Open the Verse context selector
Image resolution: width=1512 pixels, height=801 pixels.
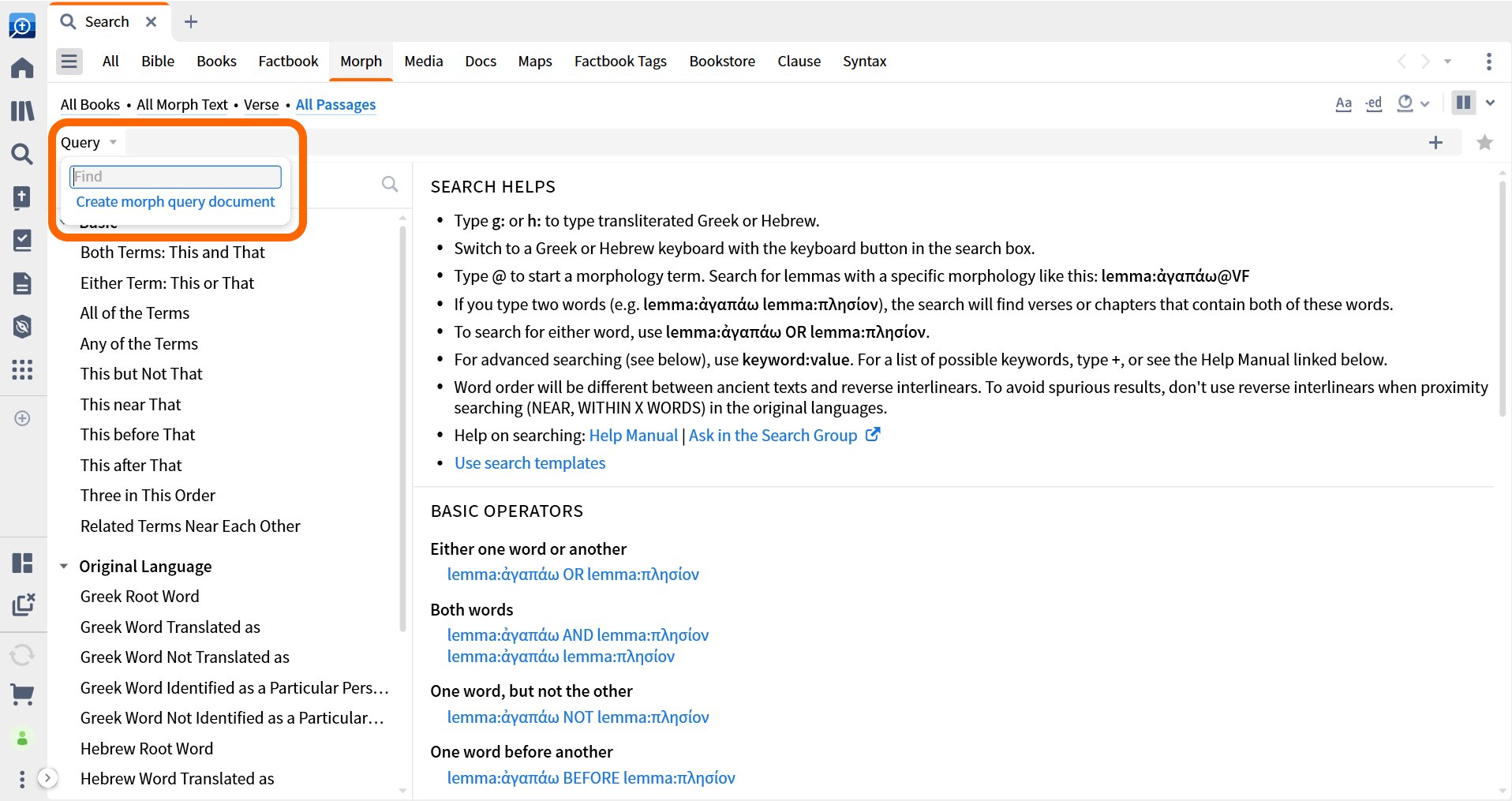pos(261,105)
